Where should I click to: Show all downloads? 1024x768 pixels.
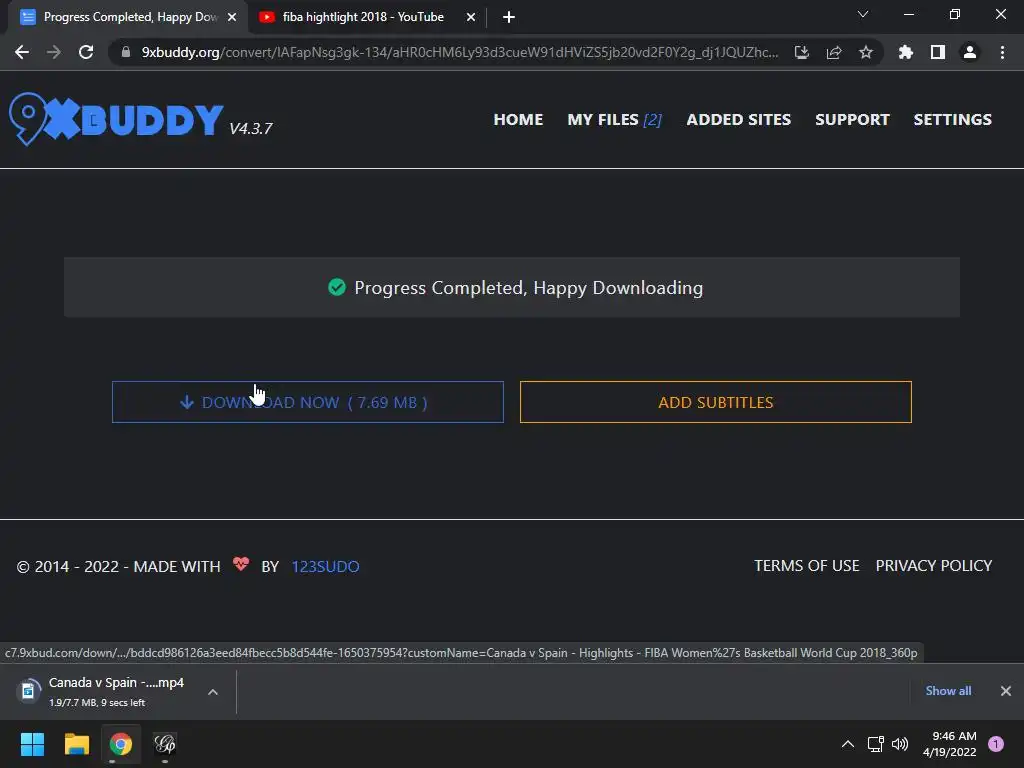tap(948, 691)
